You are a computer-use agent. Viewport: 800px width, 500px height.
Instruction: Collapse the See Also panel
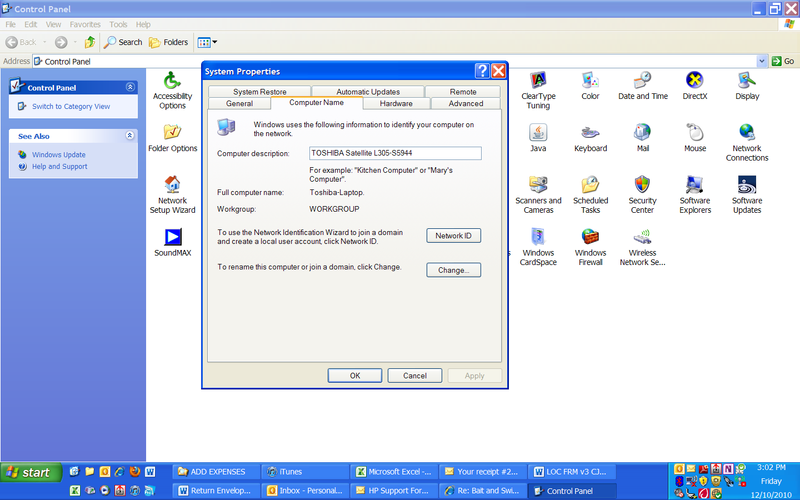click(130, 135)
